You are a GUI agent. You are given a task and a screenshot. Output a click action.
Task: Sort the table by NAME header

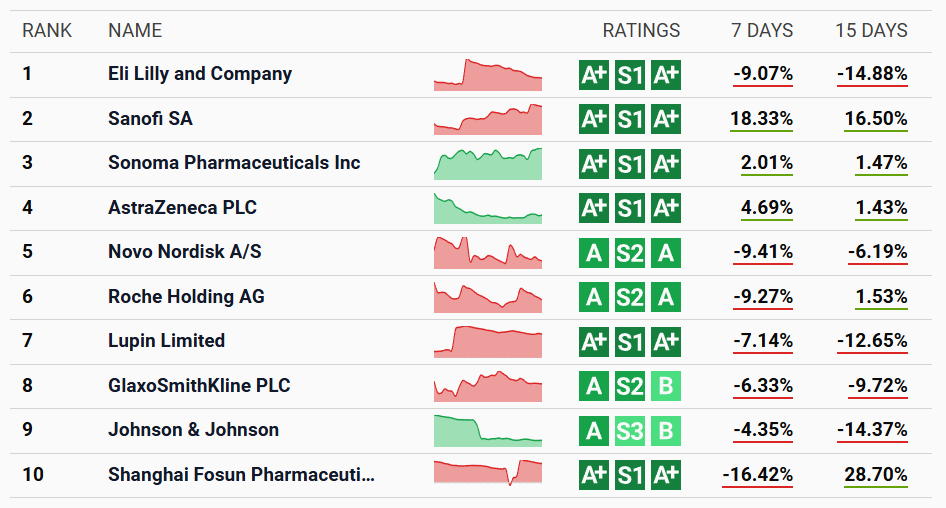click(135, 30)
